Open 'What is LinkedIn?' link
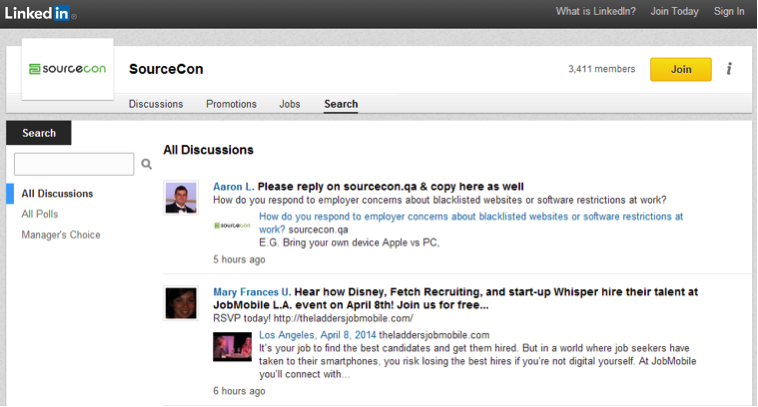 tap(596, 11)
